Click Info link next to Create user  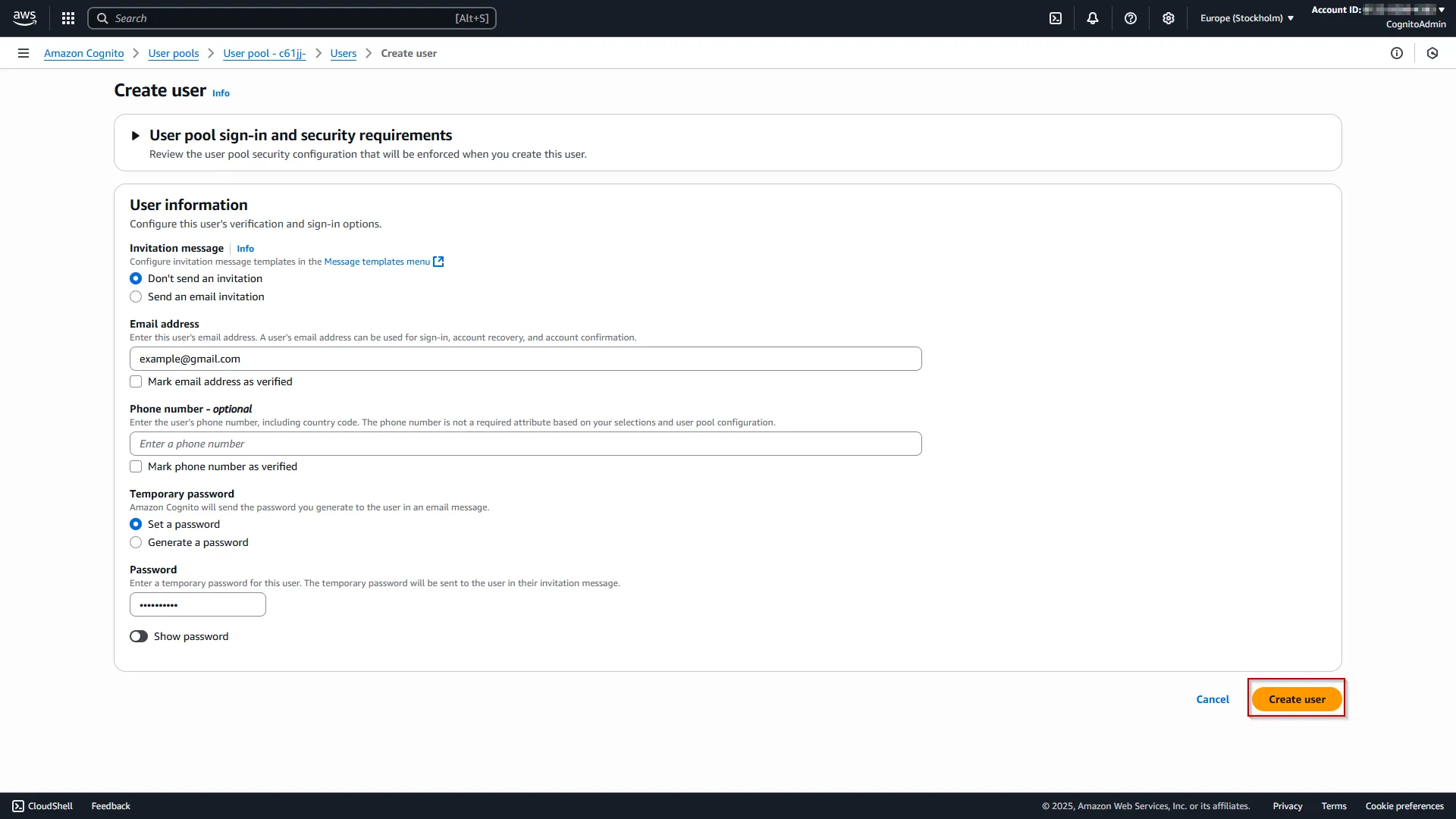221,93
